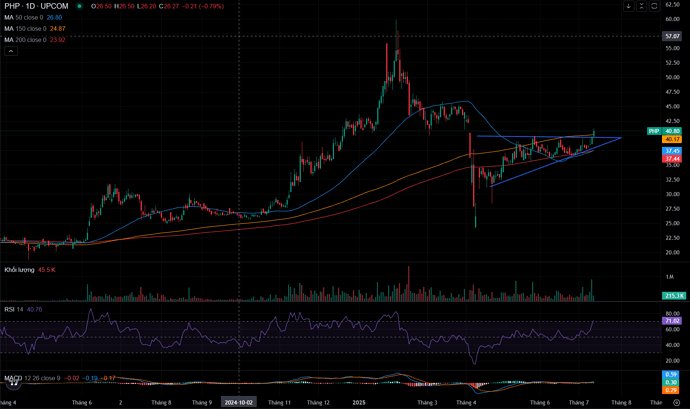Screen dimensions: 690x409
Task: Open chart settings gear at bottom right
Action: tap(677, 402)
